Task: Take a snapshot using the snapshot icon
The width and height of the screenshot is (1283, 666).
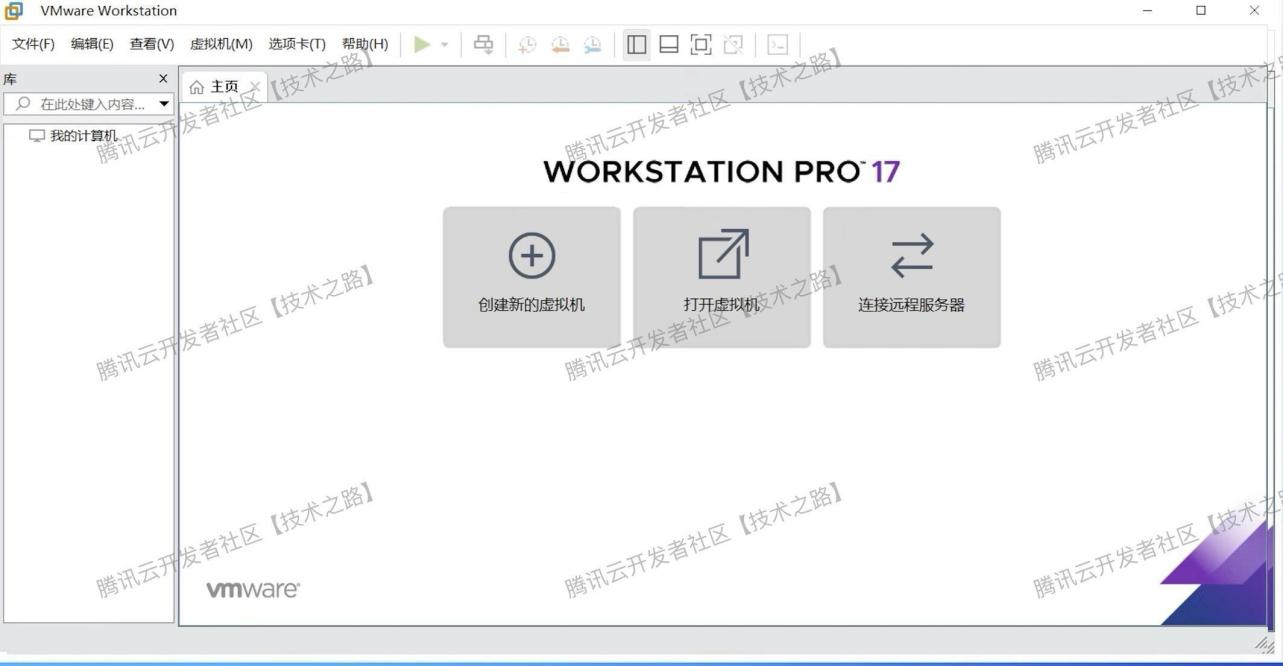Action: point(527,44)
